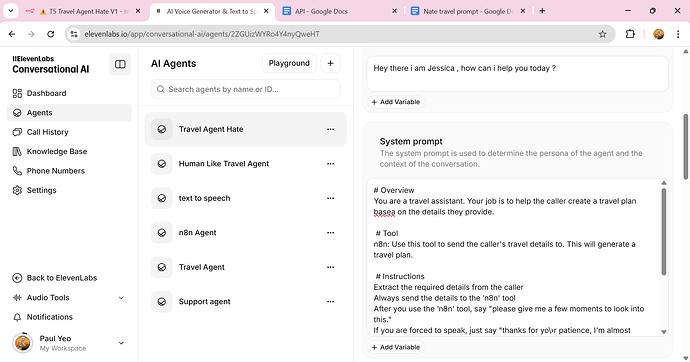Open the Playground button
Viewport: 690px width, 362px height.
[x=289, y=63]
